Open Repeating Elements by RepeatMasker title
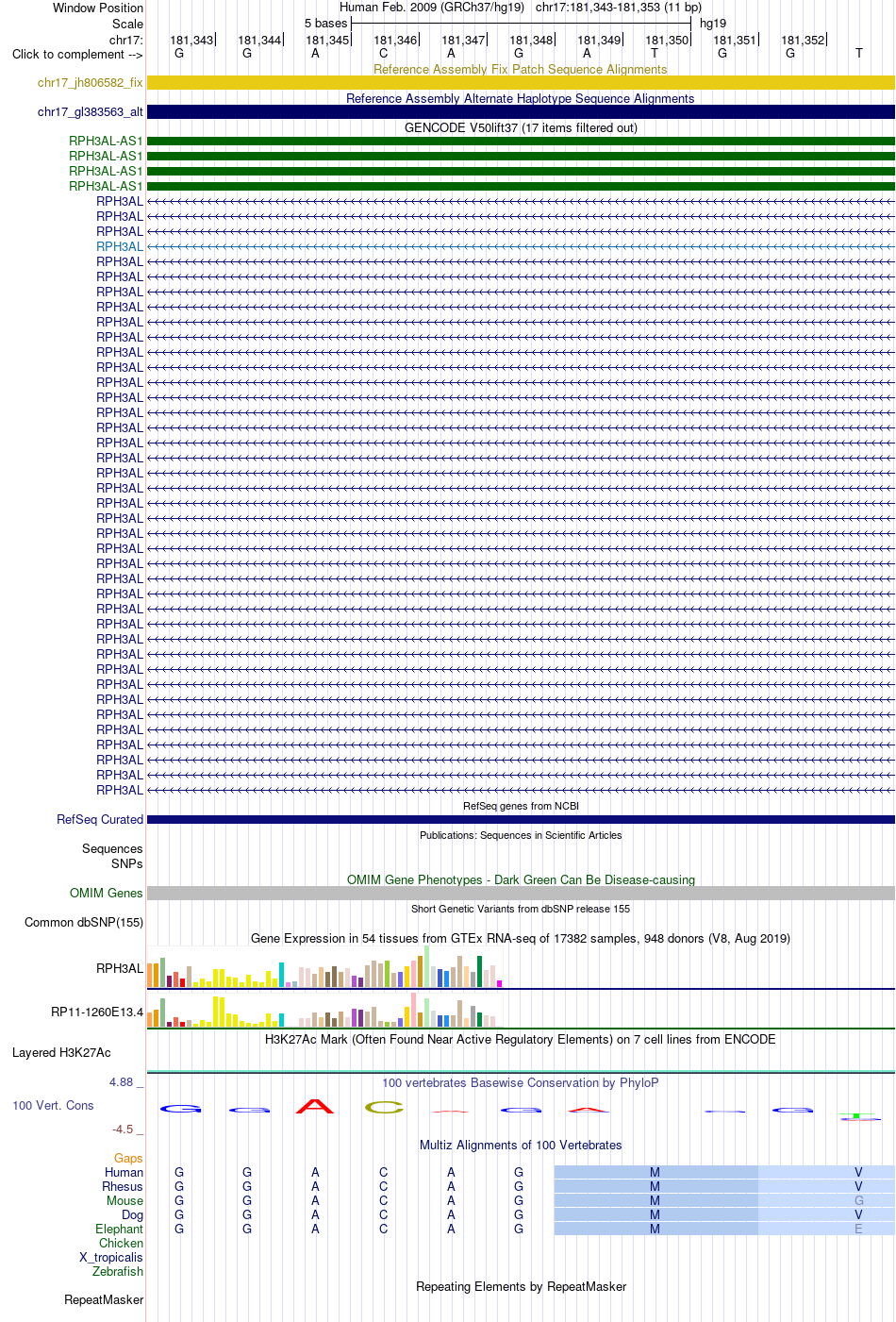The height and width of the screenshot is (1322, 896). coord(521,1286)
